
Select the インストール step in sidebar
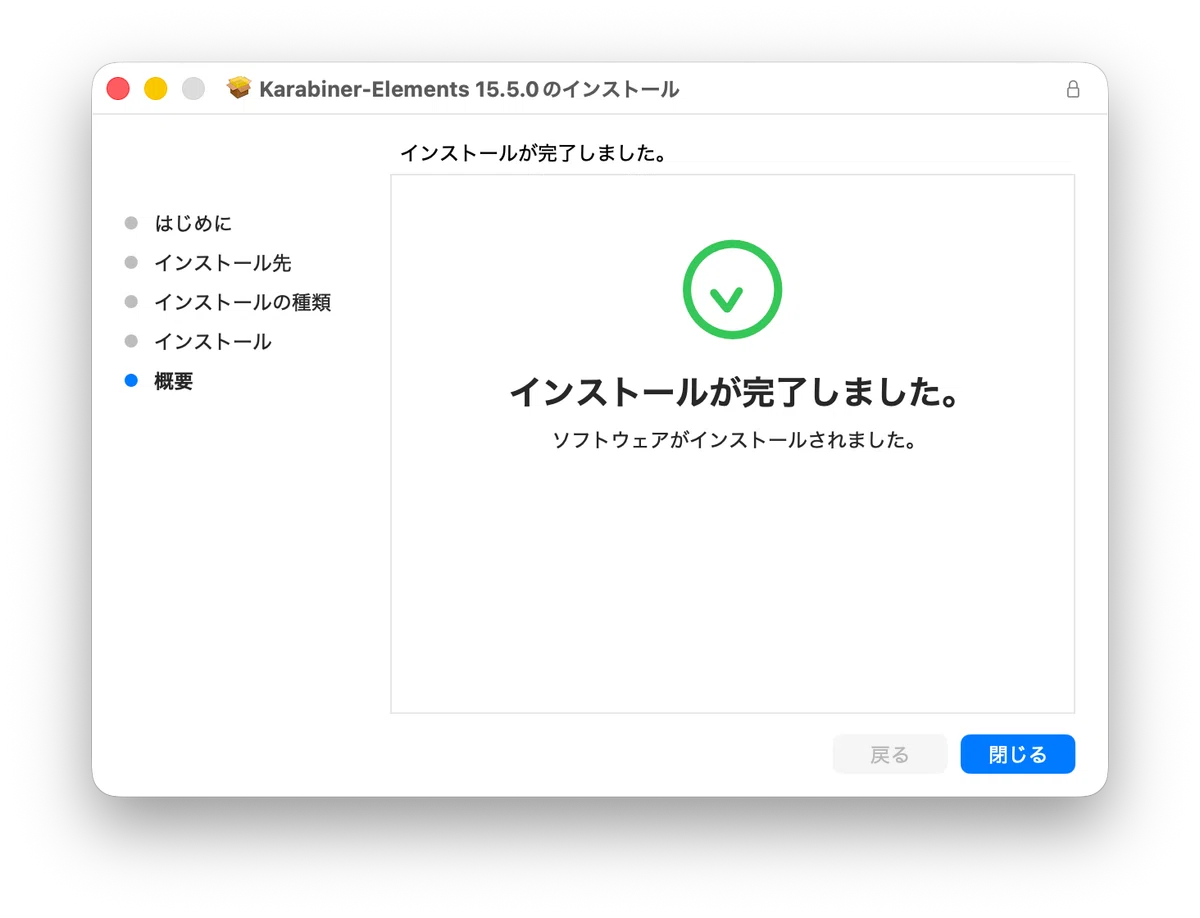[x=213, y=342]
